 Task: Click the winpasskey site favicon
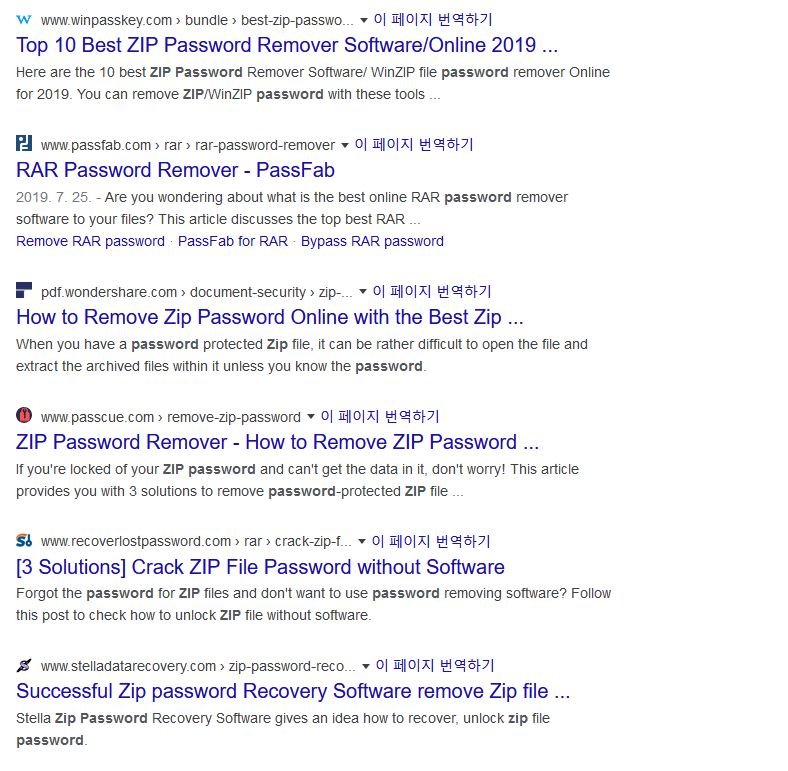(x=24, y=20)
